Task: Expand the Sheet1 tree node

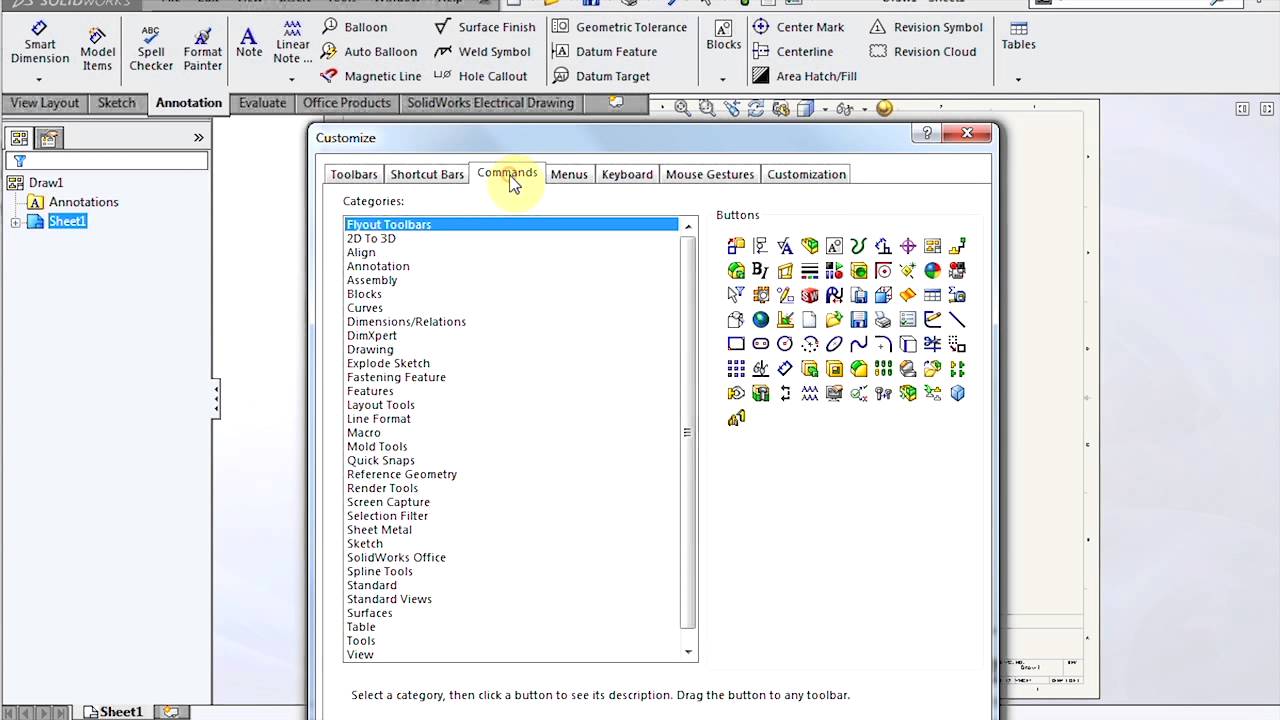Action: click(x=16, y=222)
